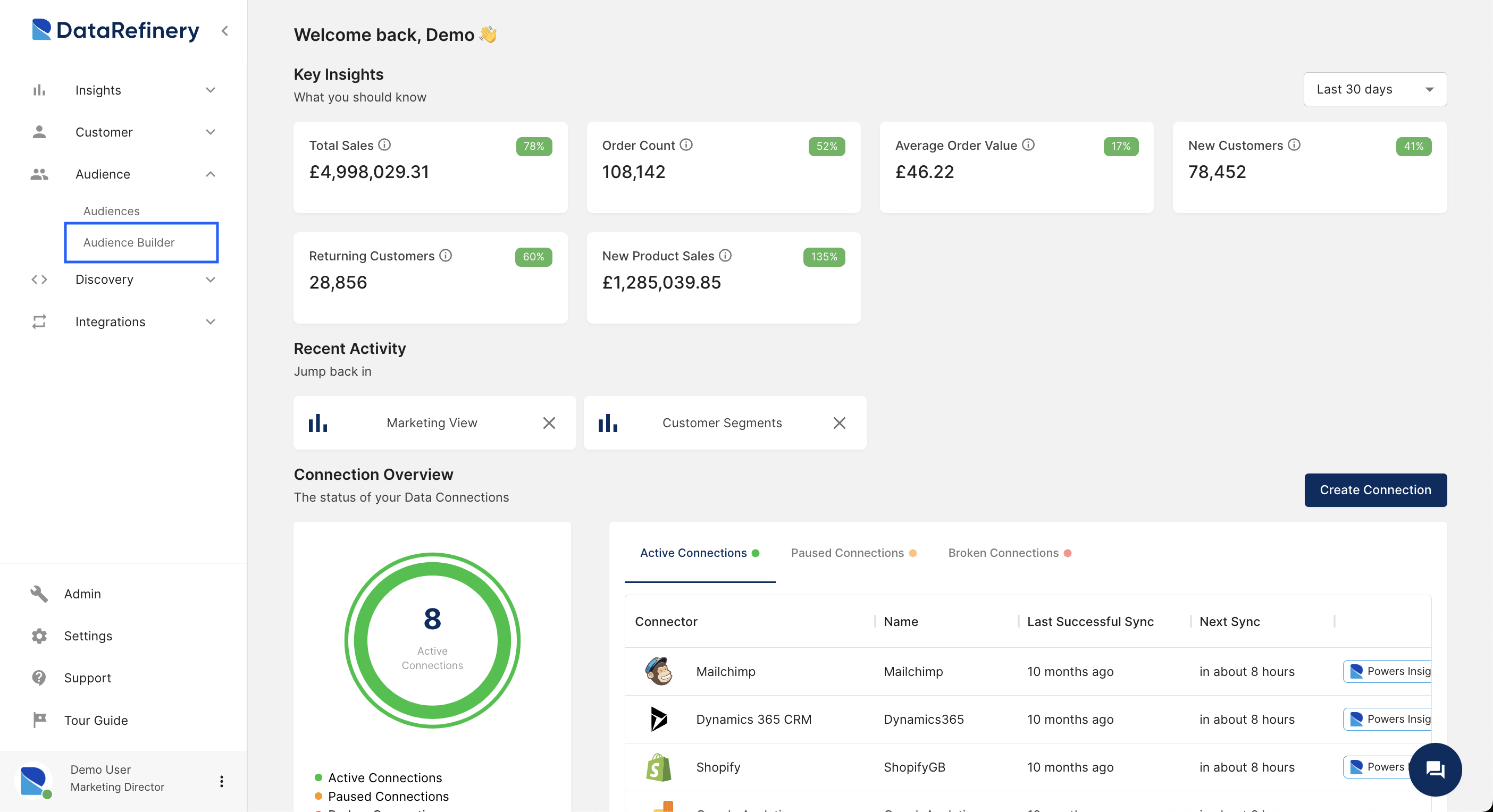1493x812 pixels.
Task: Expand the Discovery menu chevron
Action: tap(211, 279)
